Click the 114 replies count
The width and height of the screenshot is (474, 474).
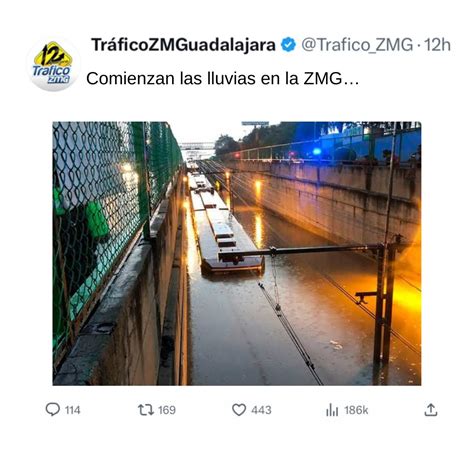click(x=73, y=410)
